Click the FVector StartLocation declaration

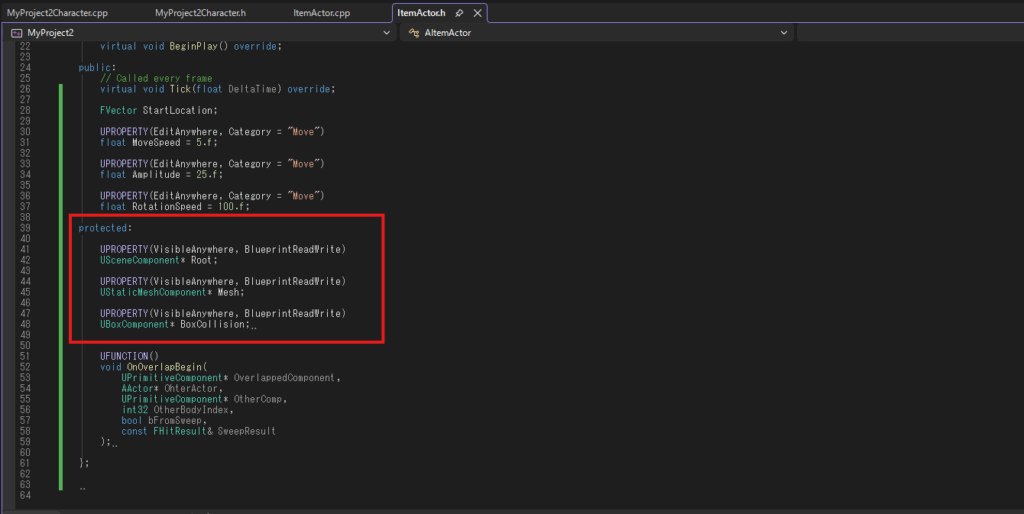point(158,110)
